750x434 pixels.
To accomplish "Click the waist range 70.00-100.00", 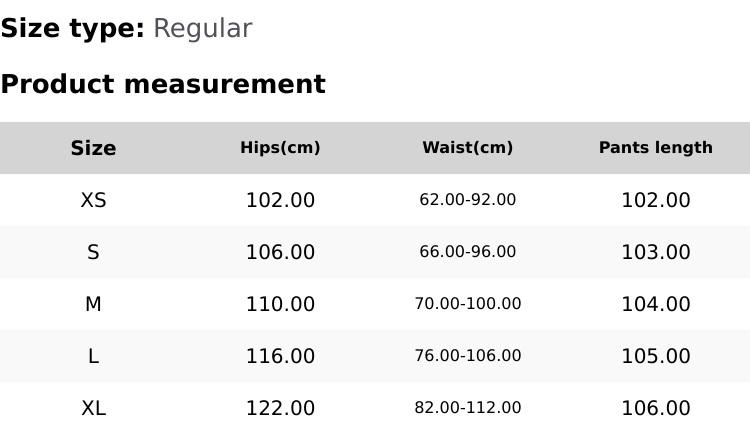I will click(467, 304).
